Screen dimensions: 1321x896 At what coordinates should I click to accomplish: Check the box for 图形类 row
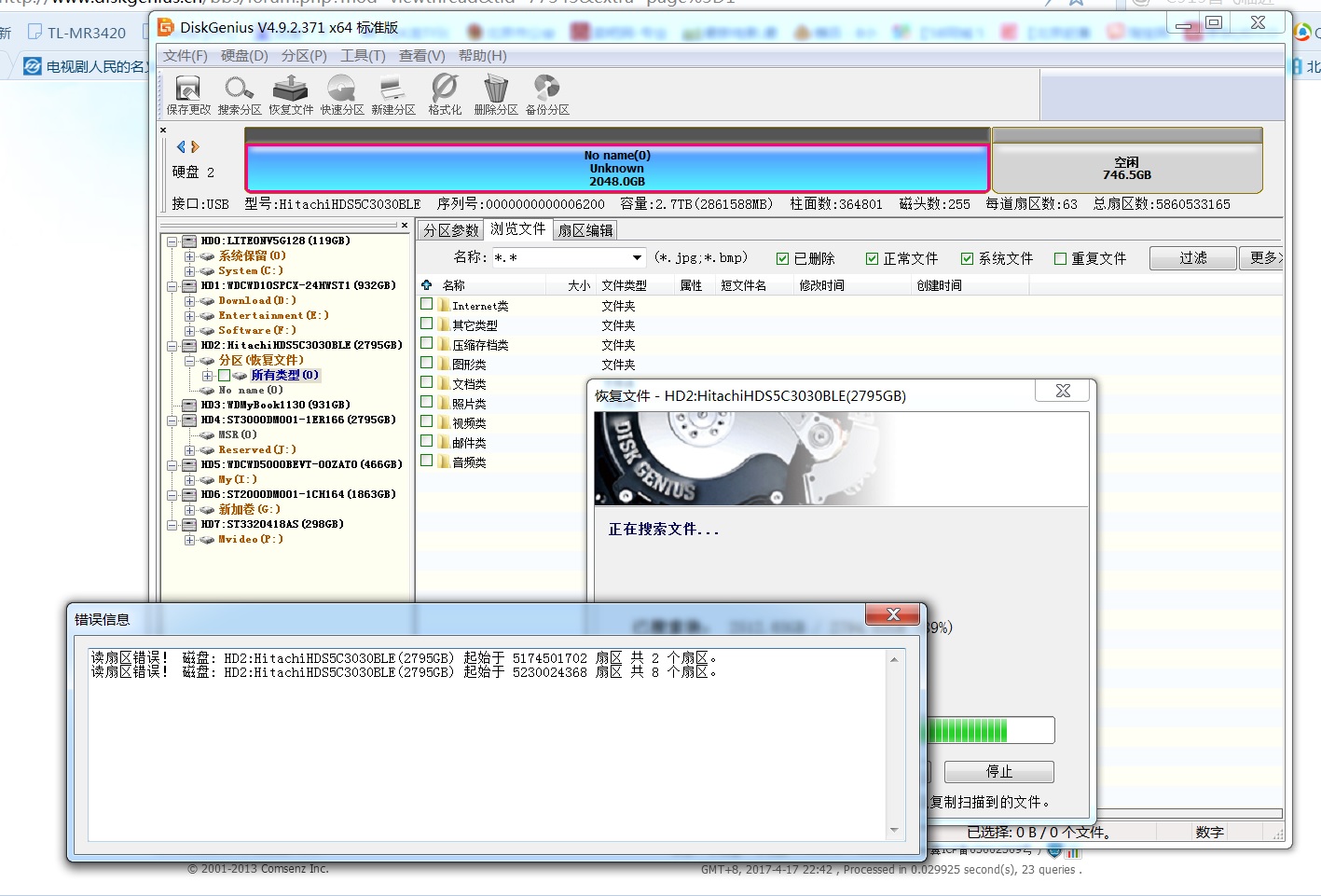pyautogui.click(x=427, y=363)
